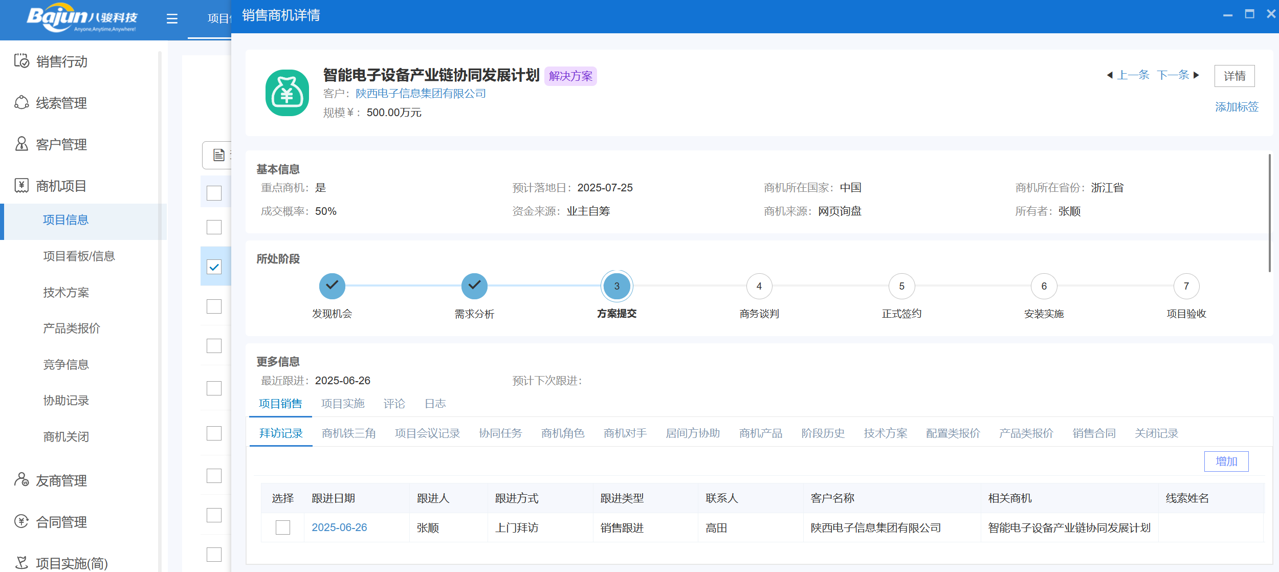
Task: Go to next record with 下一条
Action: tap(1177, 75)
